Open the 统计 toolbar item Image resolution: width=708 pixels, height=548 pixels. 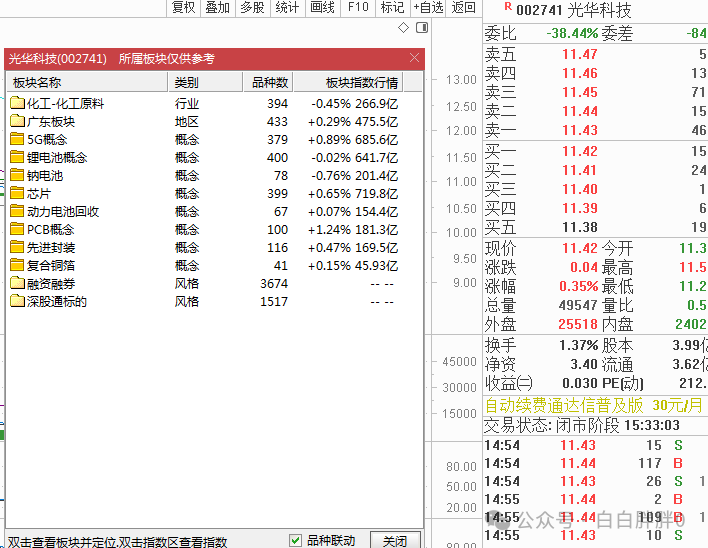coord(288,8)
